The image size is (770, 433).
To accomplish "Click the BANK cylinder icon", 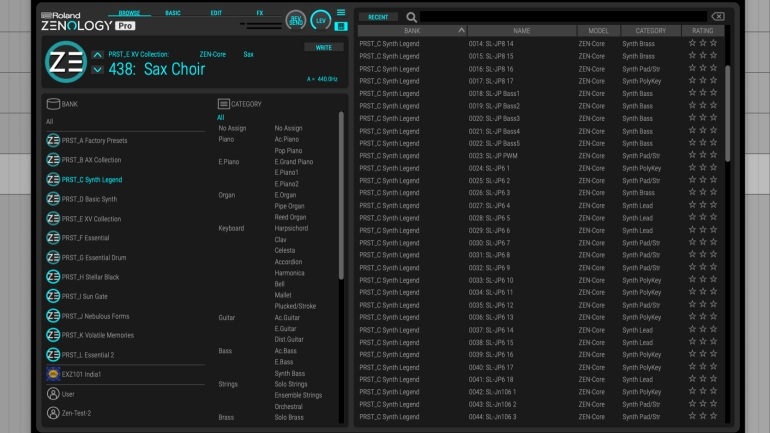I will 53,104.
